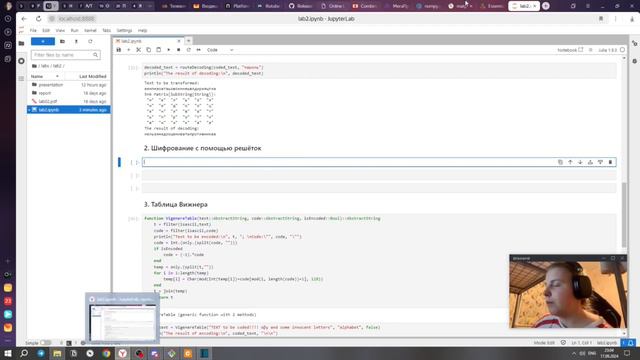Refresh the file browser list
640x360 pixels.
(90, 41)
